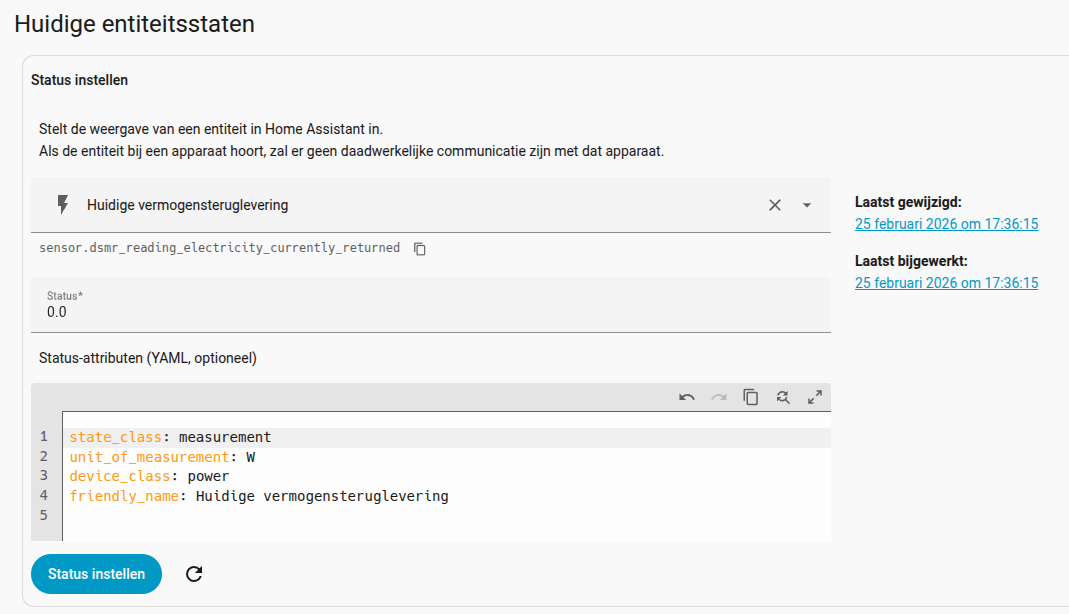Clear the selected entity with the X
The height and width of the screenshot is (614, 1069).
[775, 205]
